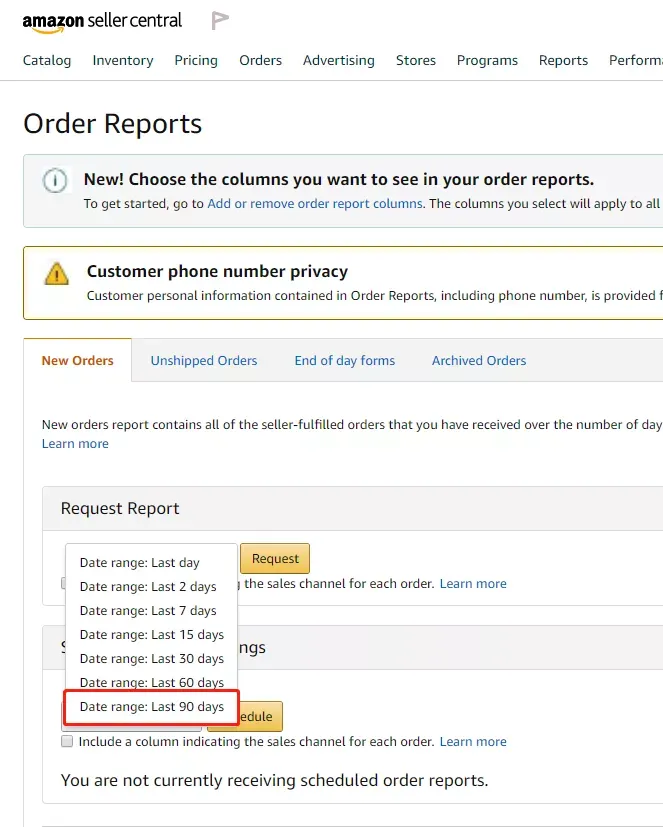Select the New Orders tab

point(78,360)
